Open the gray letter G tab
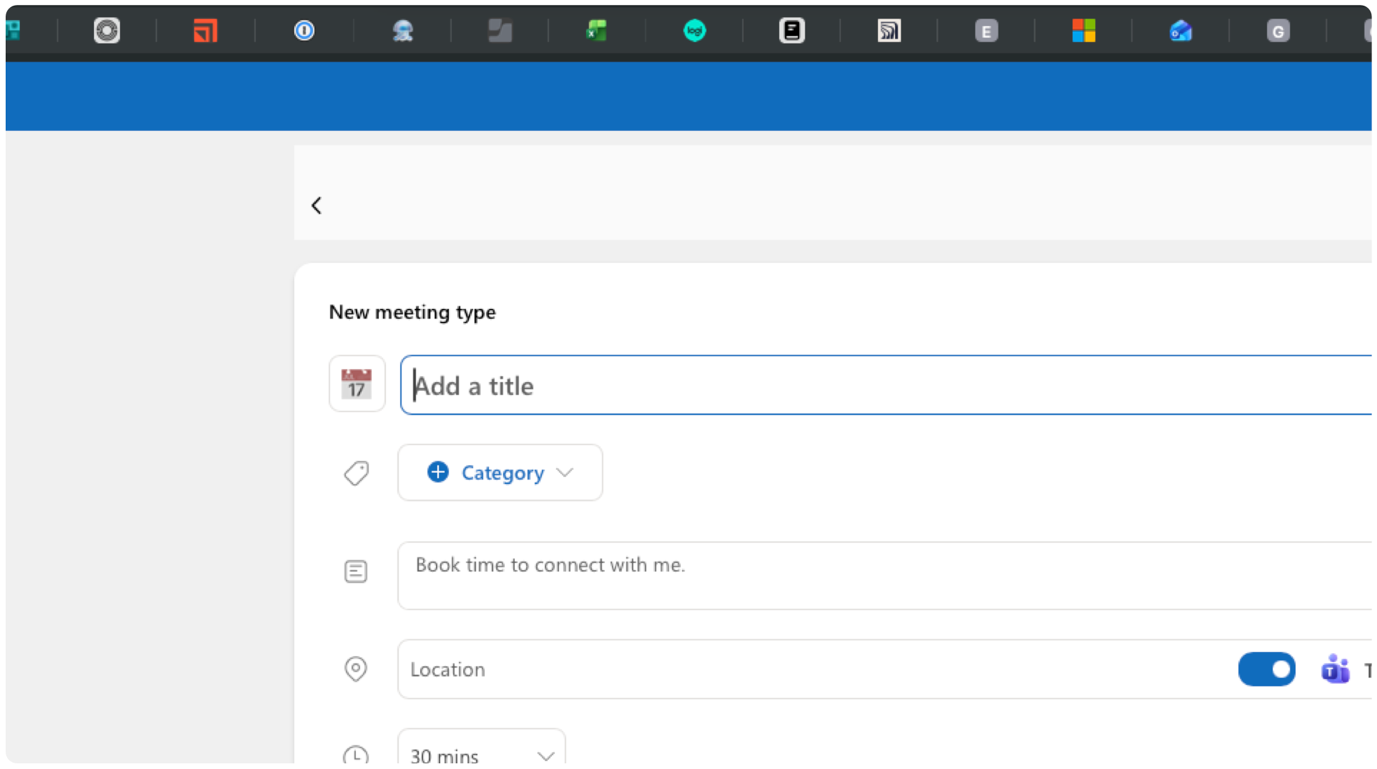 click(x=1278, y=31)
